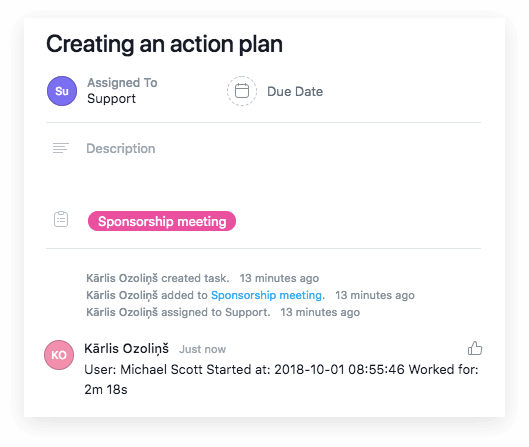Image resolution: width=529 pixels, height=447 pixels.
Task: Click the 13 minutes ago timestamp after created task
Action: [279, 278]
